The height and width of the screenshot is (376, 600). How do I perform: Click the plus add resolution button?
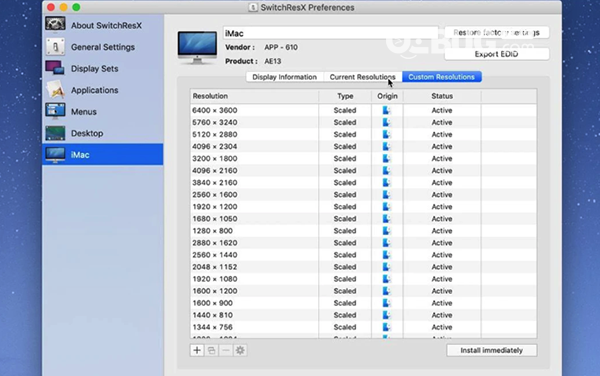[197, 350]
